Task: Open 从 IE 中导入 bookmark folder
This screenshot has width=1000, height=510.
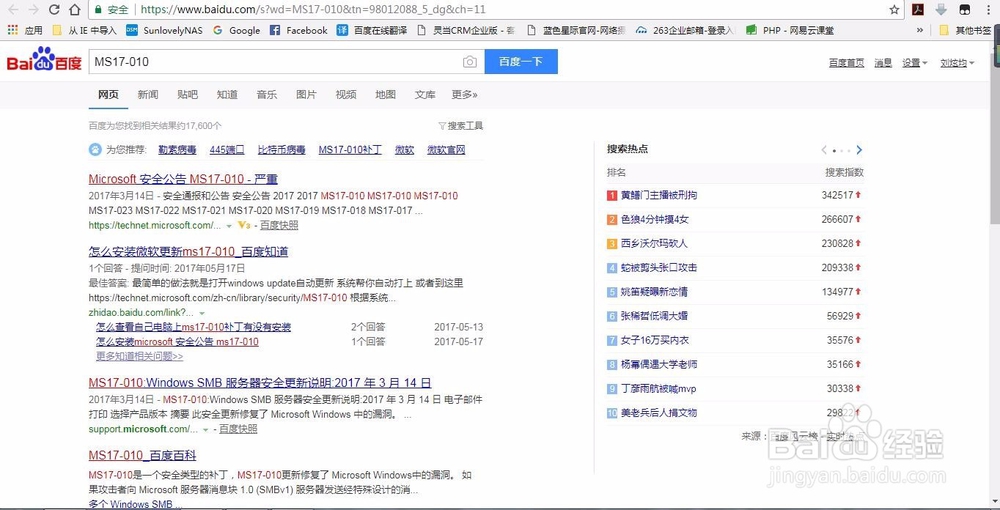Action: 85,30
